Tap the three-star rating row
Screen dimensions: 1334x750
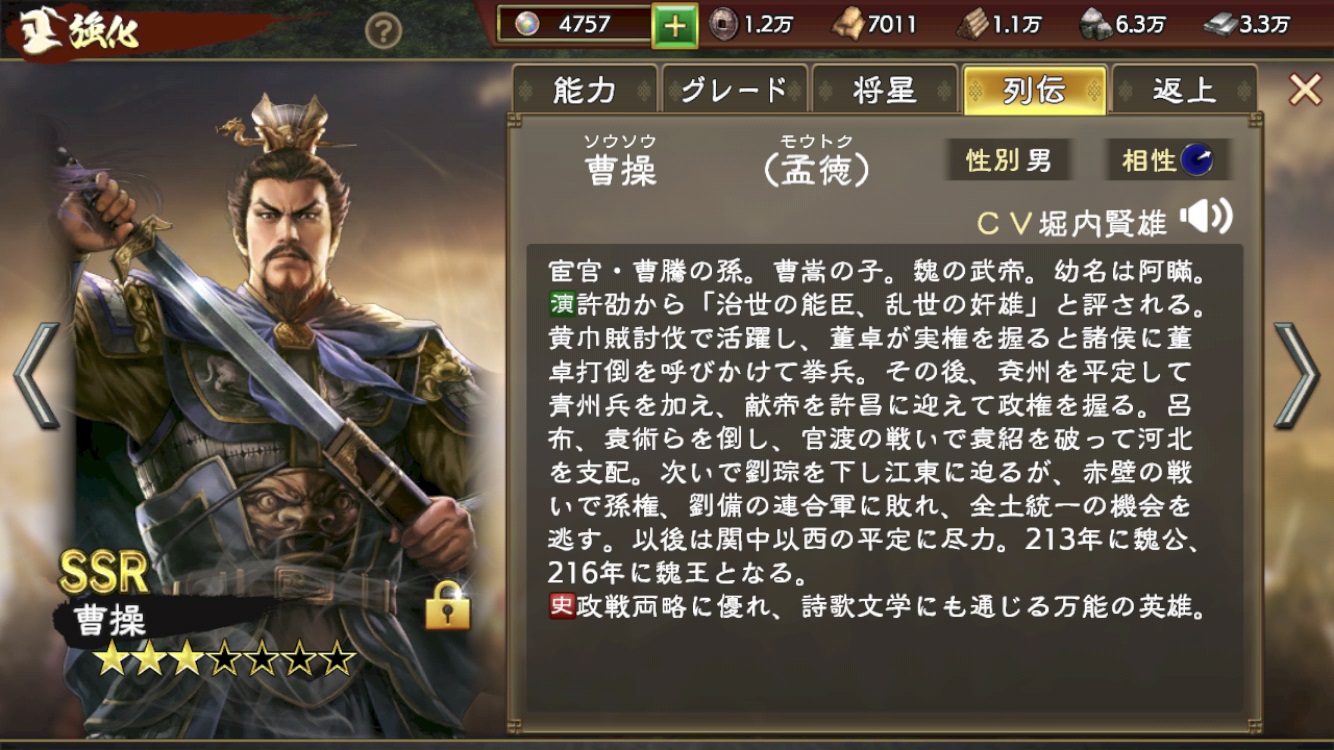point(225,659)
